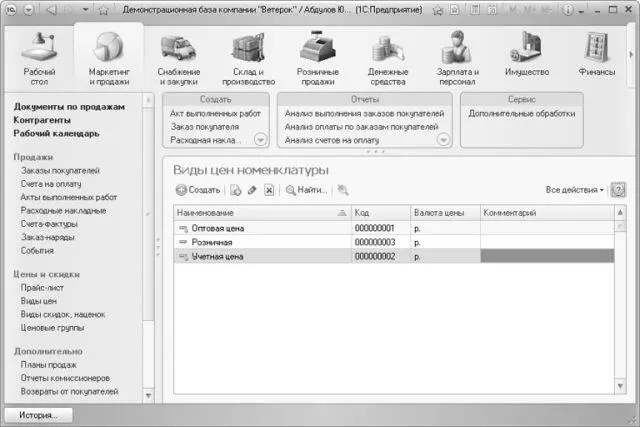Open Ценовые группы in navigation panel
Image resolution: width=640 pixels, height=427 pixels.
(52, 328)
